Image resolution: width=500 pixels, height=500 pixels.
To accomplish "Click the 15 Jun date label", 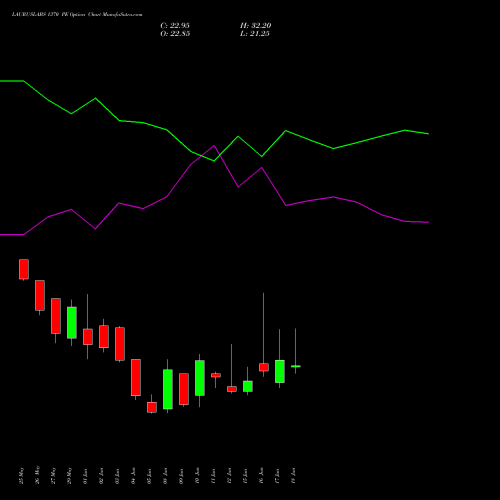I will pyautogui.click(x=246, y=476).
